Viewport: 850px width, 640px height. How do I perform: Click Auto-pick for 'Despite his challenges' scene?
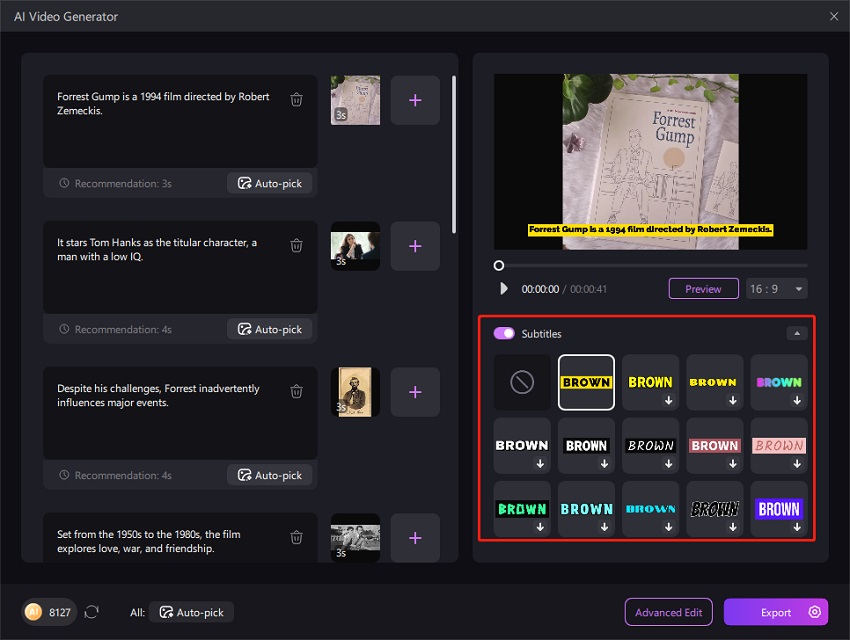[270, 475]
